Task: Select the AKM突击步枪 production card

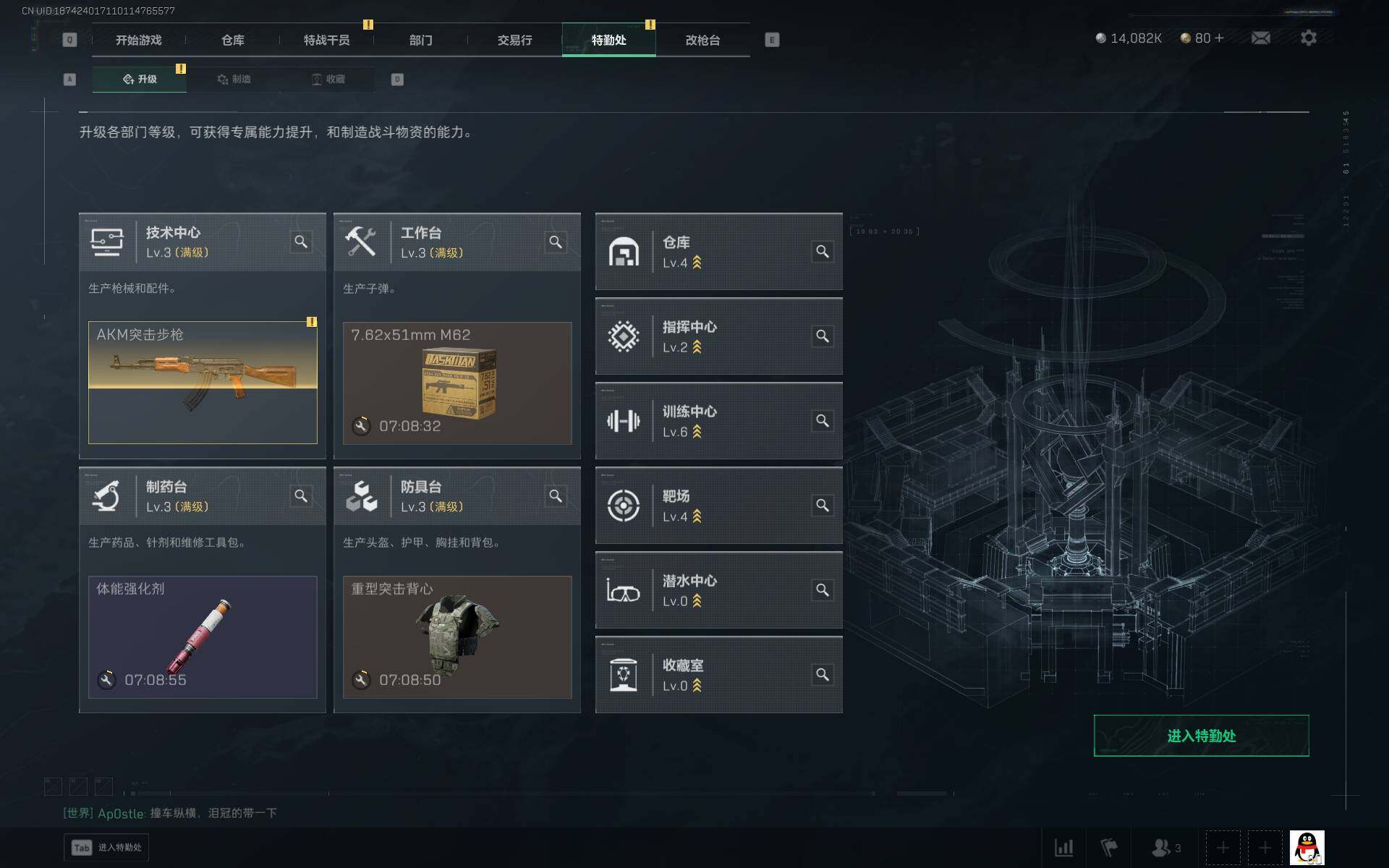Action: [x=203, y=383]
